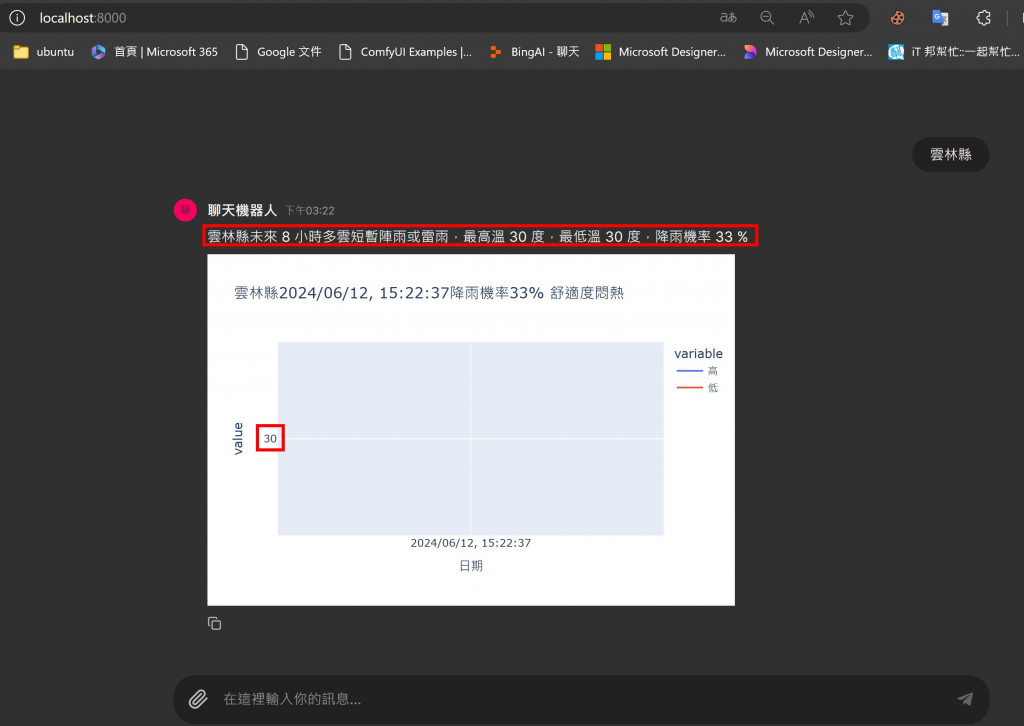This screenshot has height=726, width=1024.
Task: Click the variable legend title
Action: (698, 353)
